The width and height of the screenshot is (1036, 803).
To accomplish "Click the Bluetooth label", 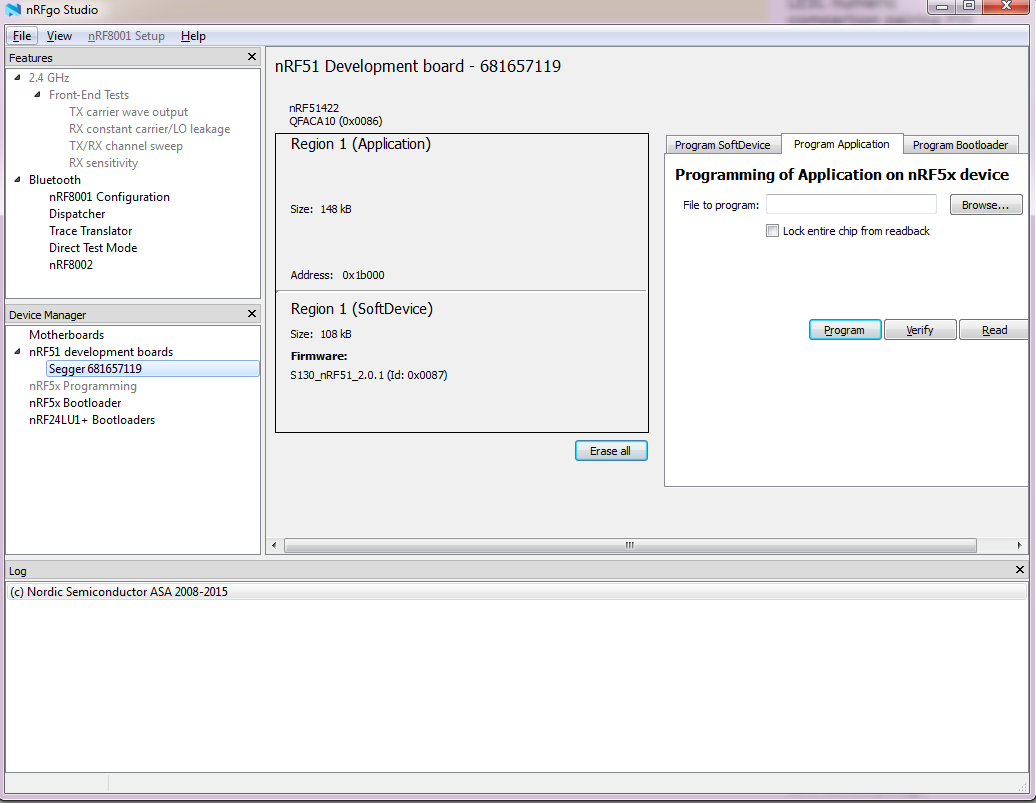I will click(x=55, y=180).
